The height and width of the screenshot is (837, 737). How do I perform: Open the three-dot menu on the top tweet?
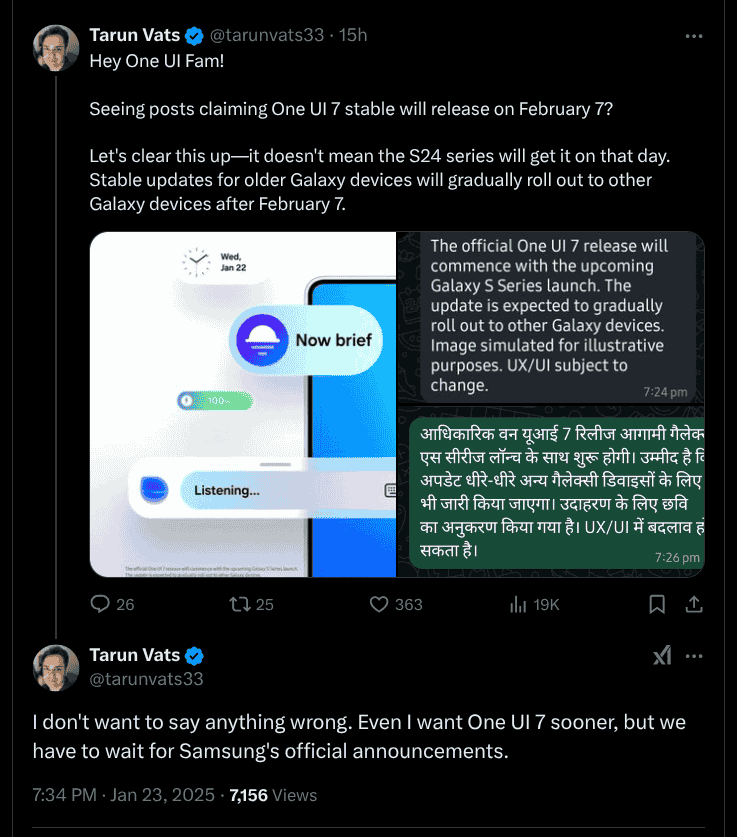tap(694, 36)
